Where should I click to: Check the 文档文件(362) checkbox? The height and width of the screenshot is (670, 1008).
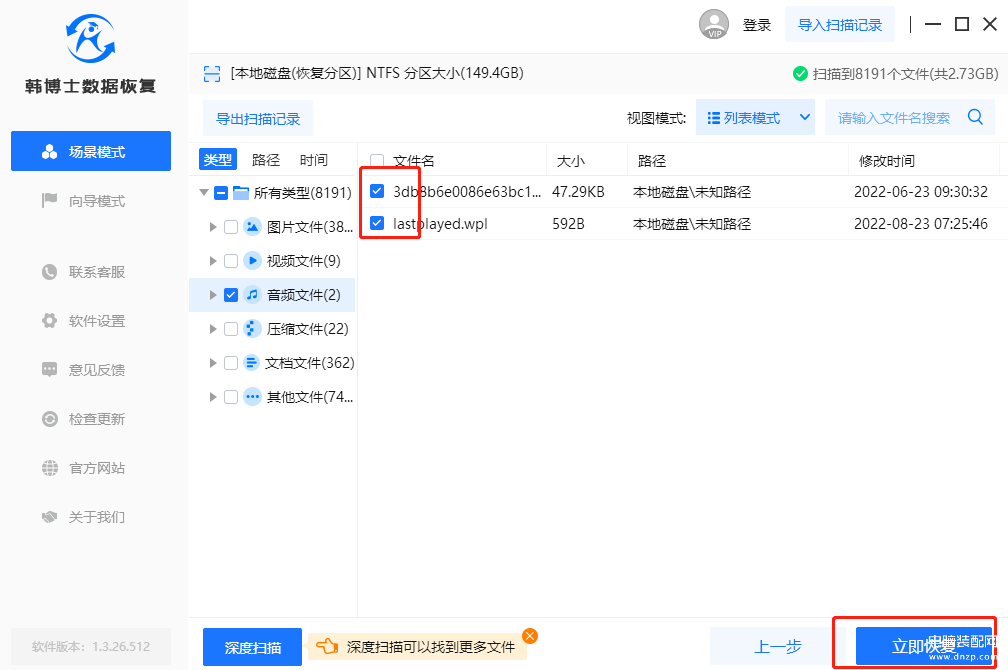231,363
